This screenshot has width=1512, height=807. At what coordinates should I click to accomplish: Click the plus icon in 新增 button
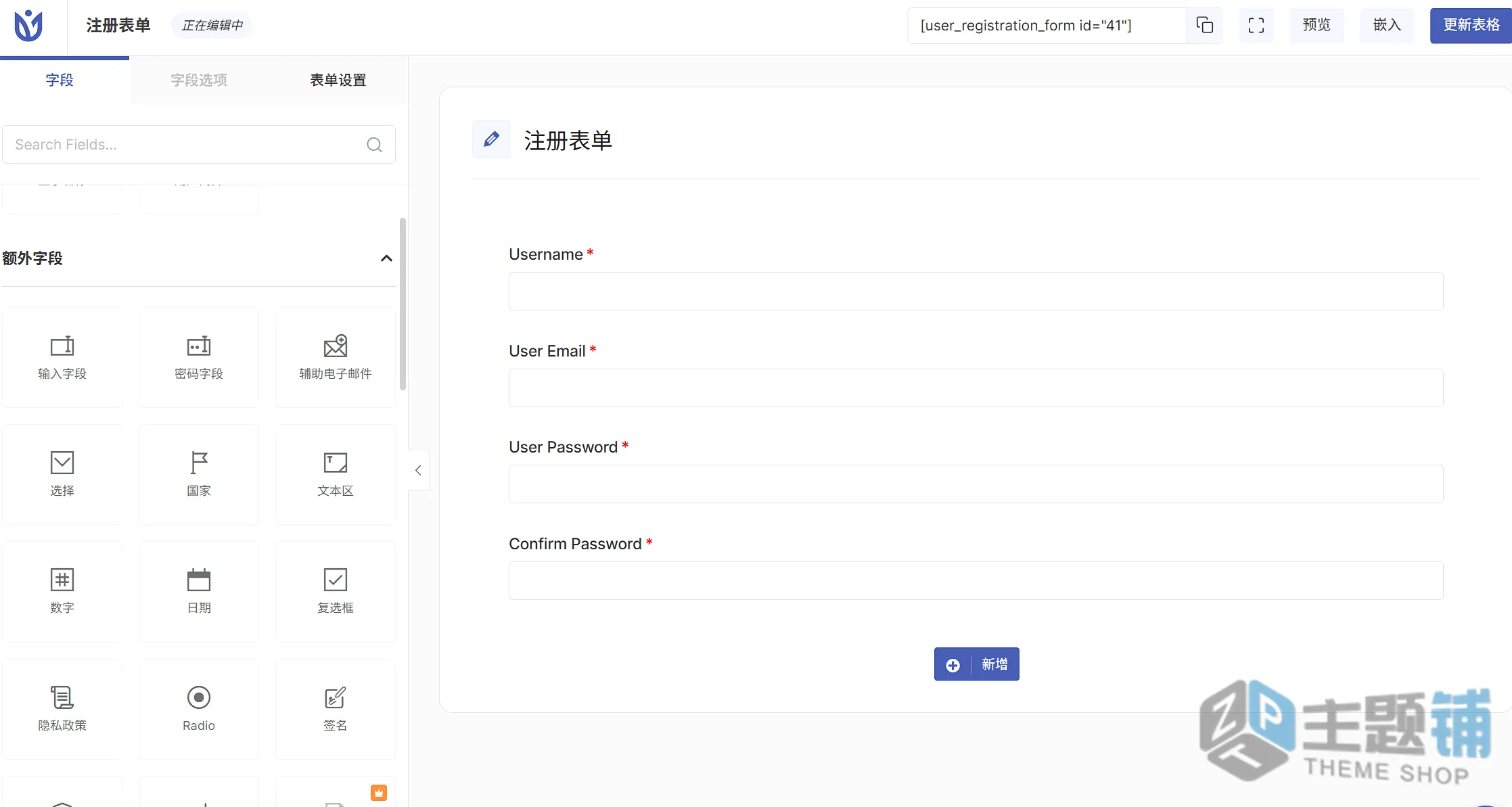pyautogui.click(x=953, y=665)
